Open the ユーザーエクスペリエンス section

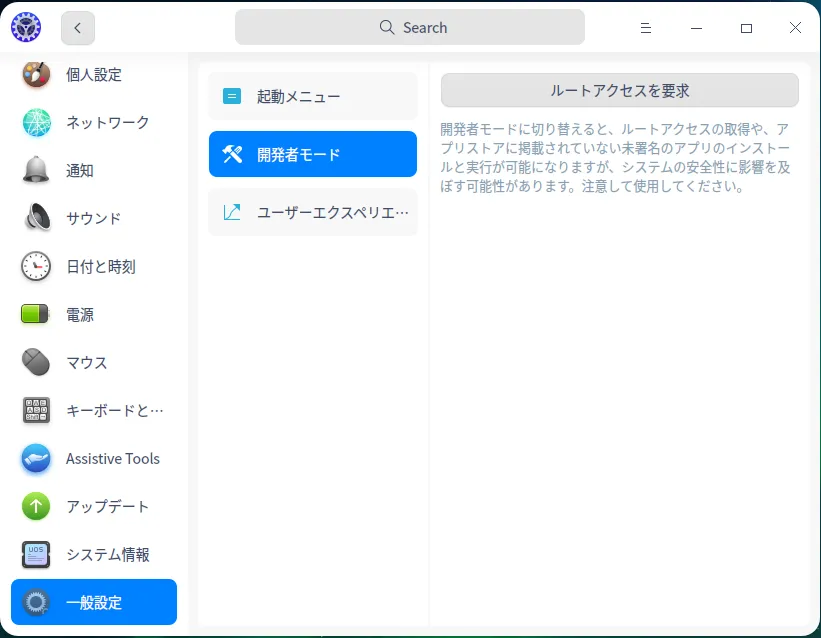(x=312, y=212)
